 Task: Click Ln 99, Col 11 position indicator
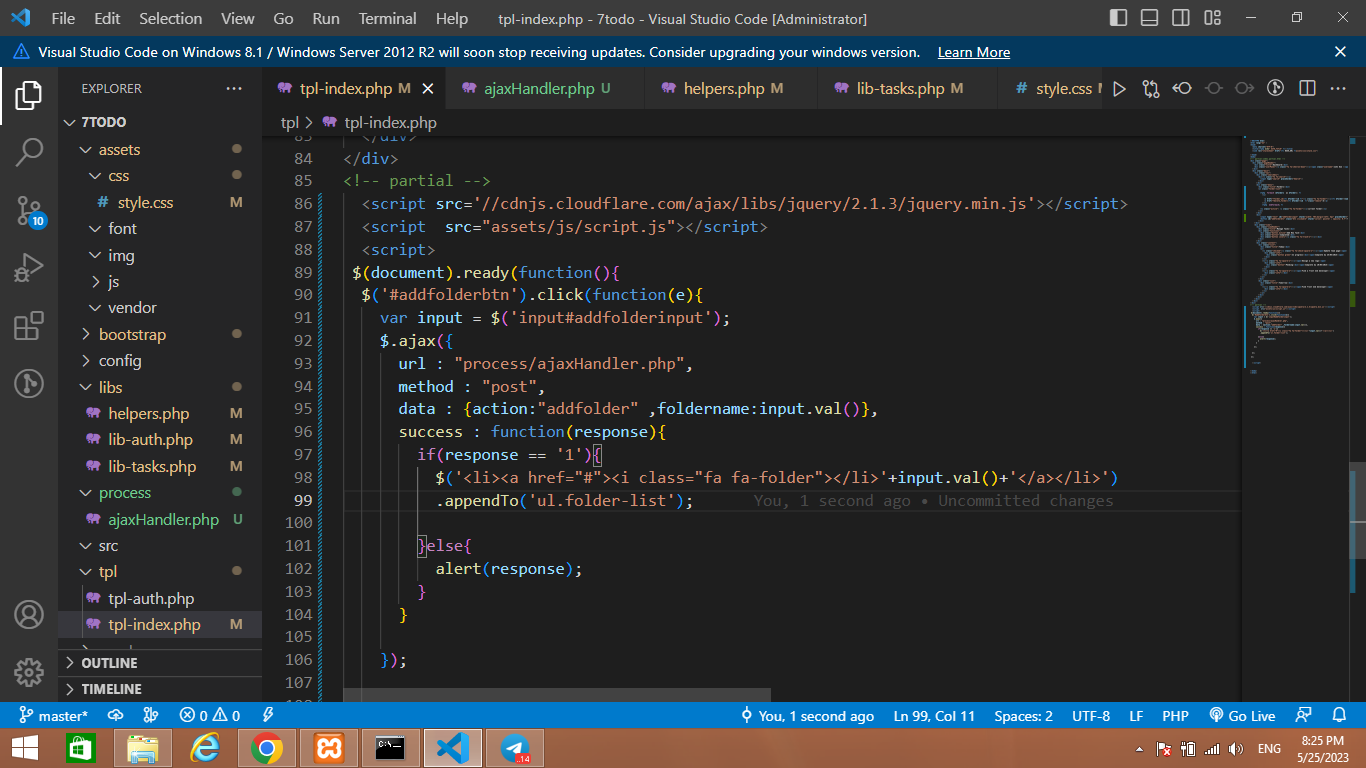click(934, 716)
